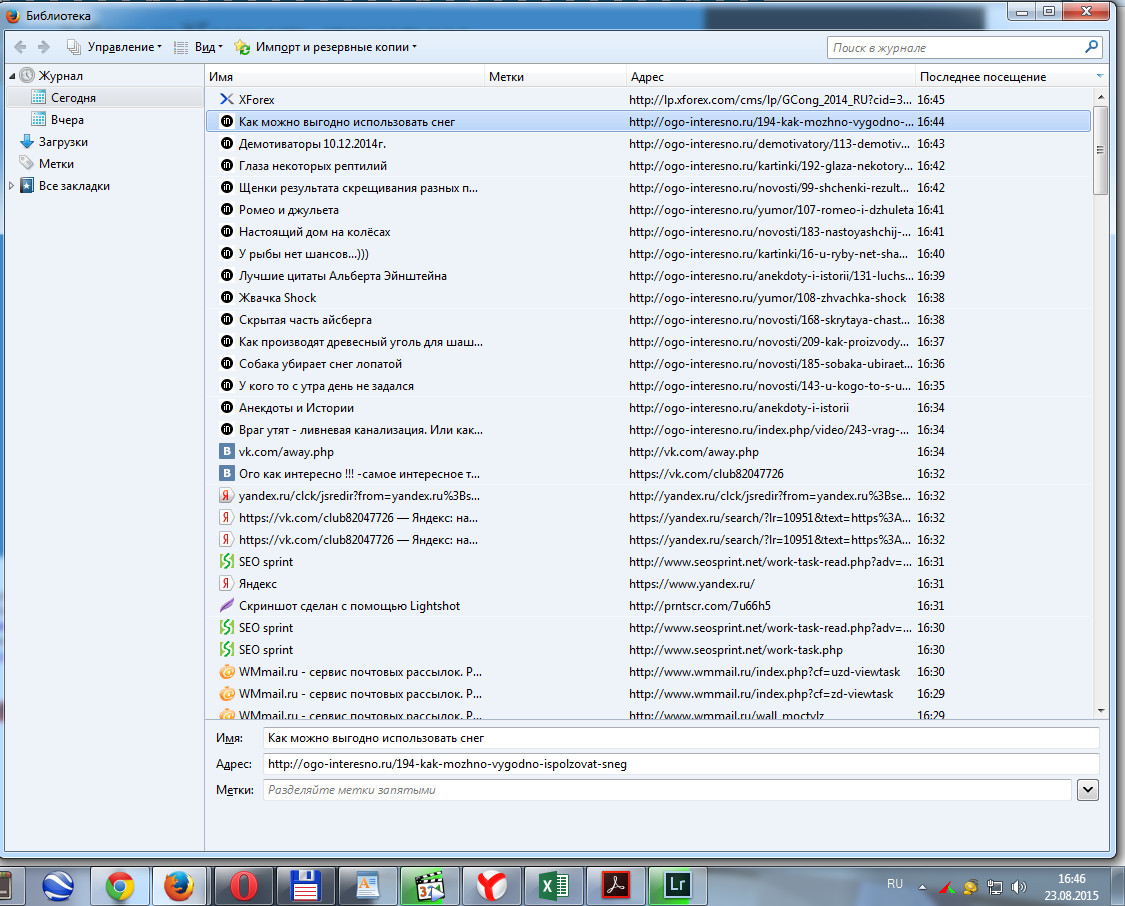
Task: Switch to Firefox in the taskbar
Action: tap(179, 886)
